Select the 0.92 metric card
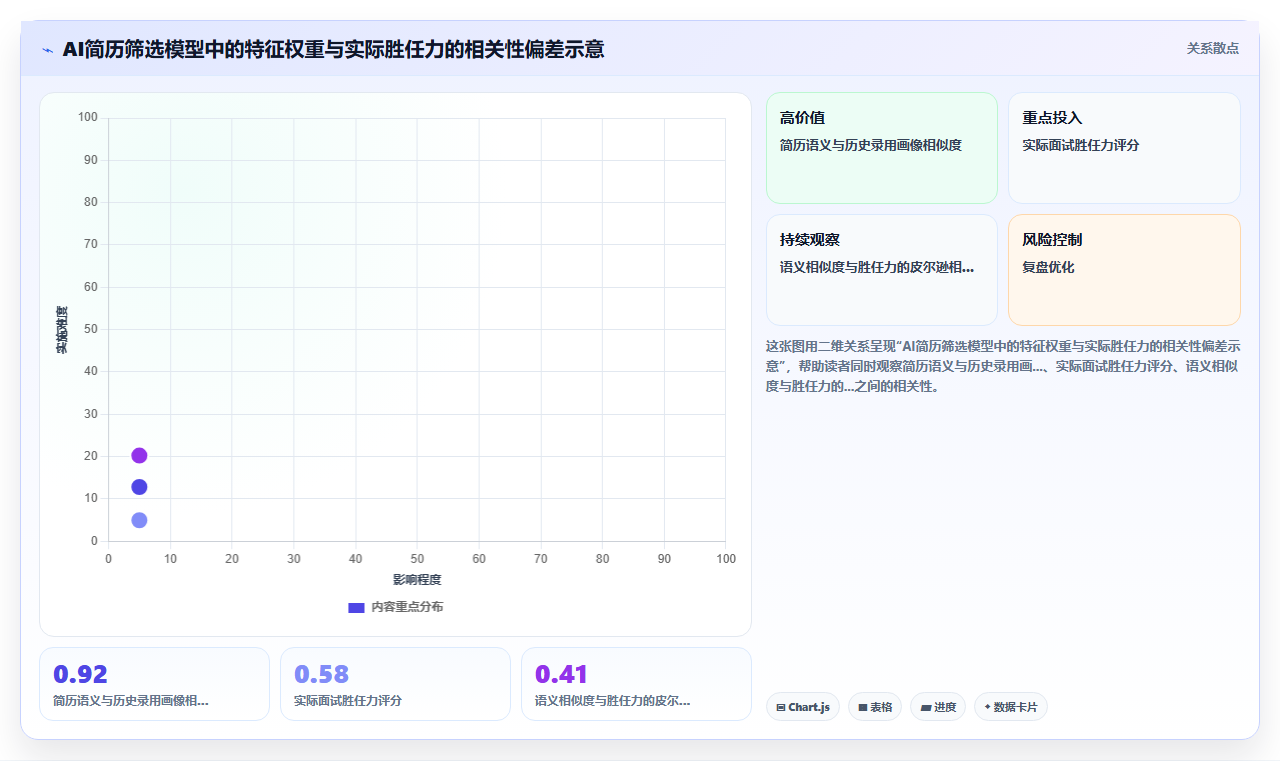The width and height of the screenshot is (1280, 761). 154,684
